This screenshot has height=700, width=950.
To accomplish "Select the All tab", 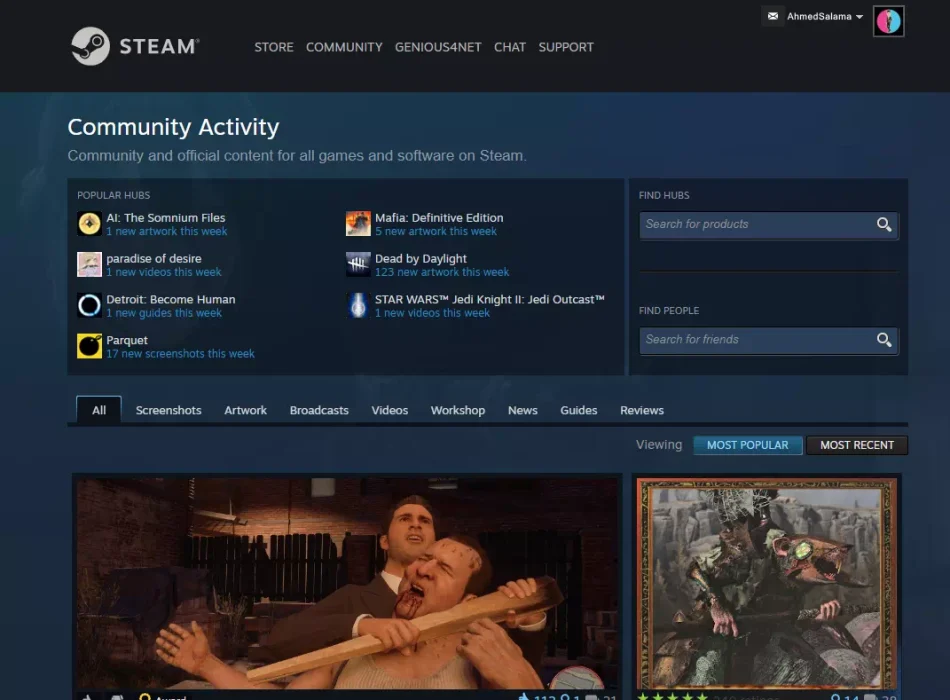I will (99, 410).
